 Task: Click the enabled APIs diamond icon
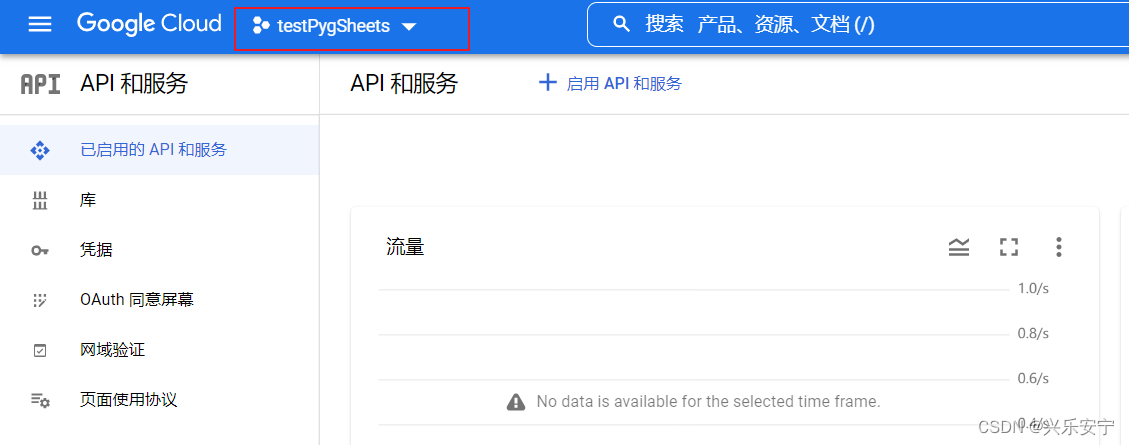pos(40,150)
